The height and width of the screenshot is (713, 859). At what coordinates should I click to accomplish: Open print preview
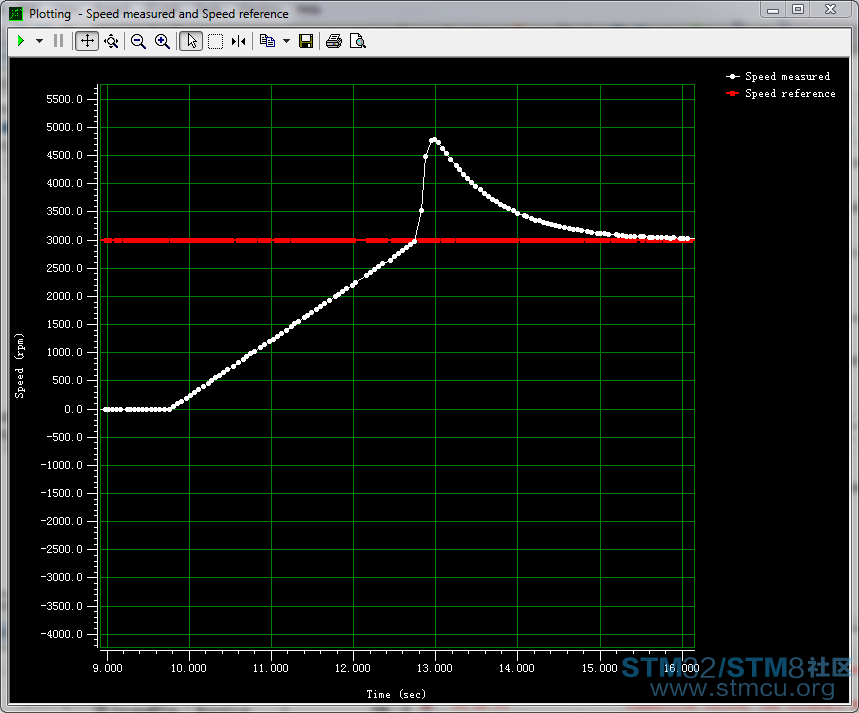[357, 41]
